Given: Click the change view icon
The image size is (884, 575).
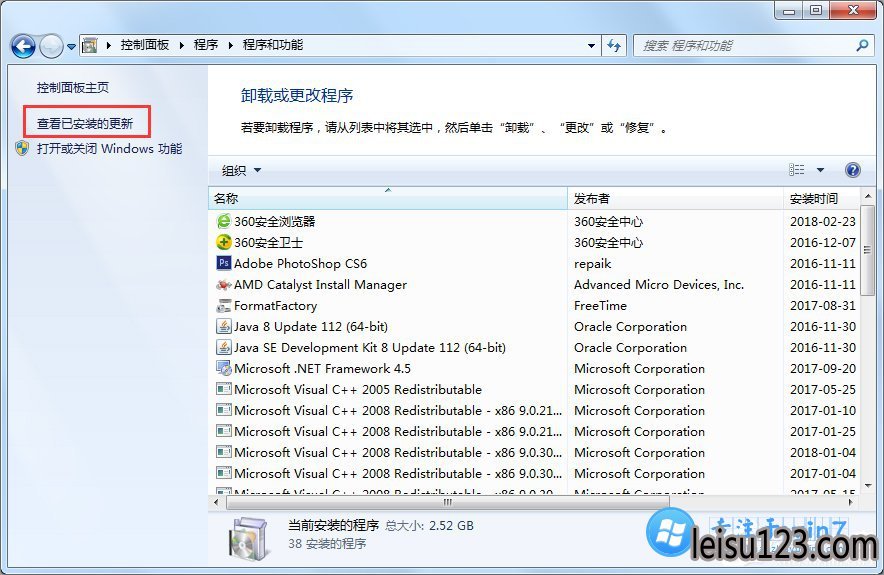Looking at the screenshot, I should 797,170.
